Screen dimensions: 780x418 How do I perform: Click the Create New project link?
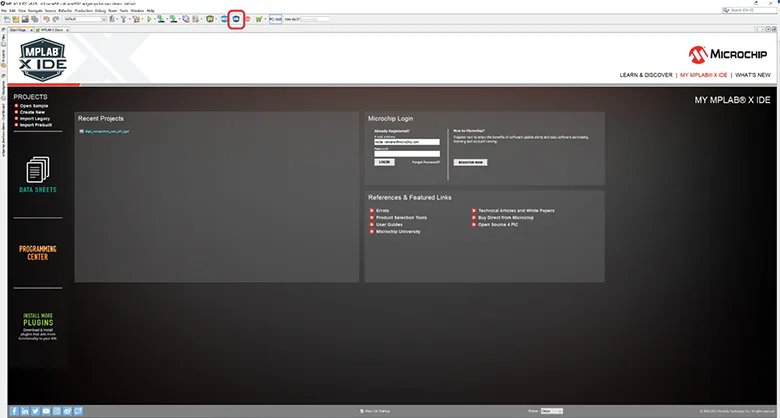pos(32,112)
